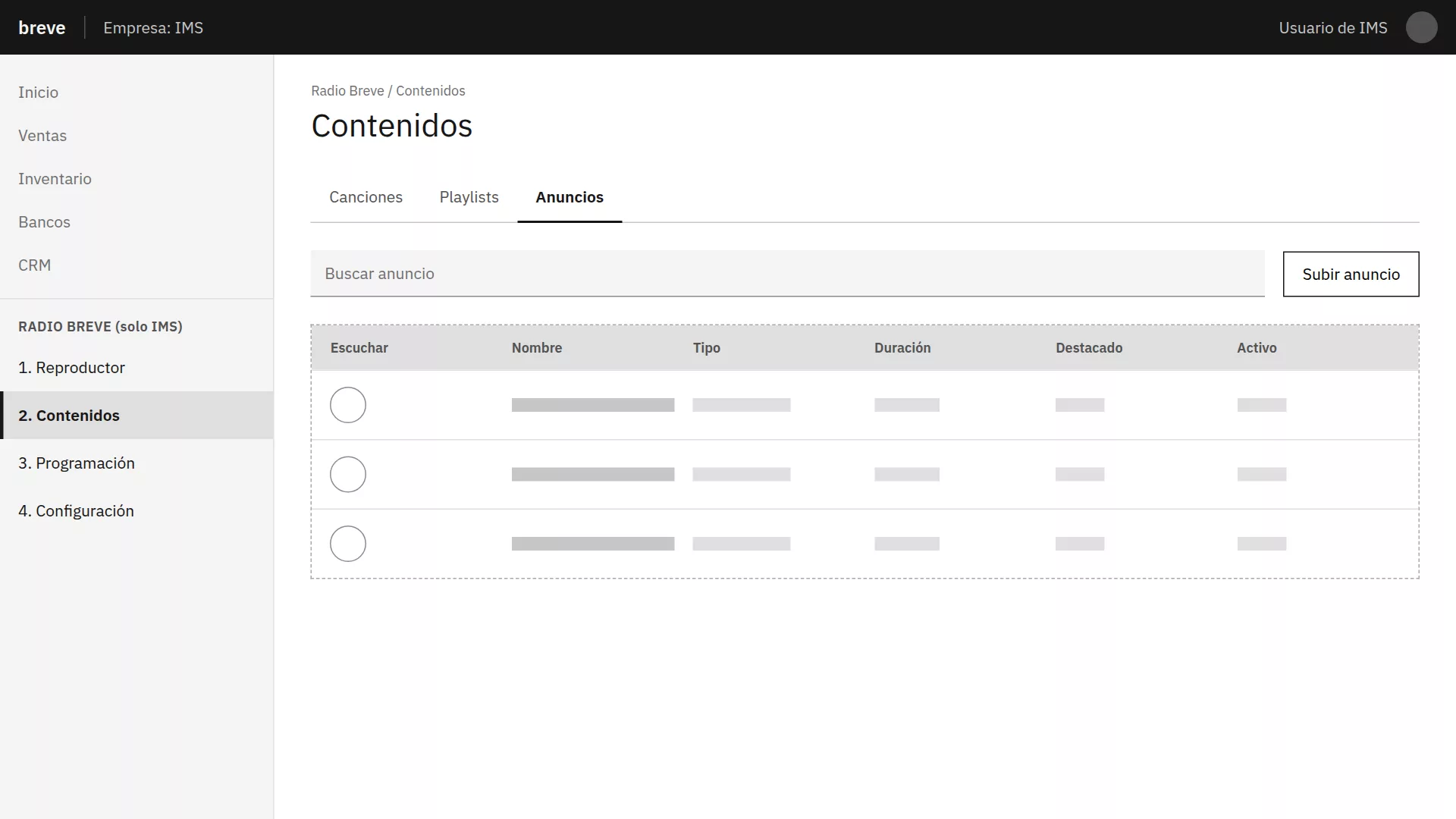Open the Usuario de IMS profile name
Screen dimensions: 1456x819
tap(1332, 28)
